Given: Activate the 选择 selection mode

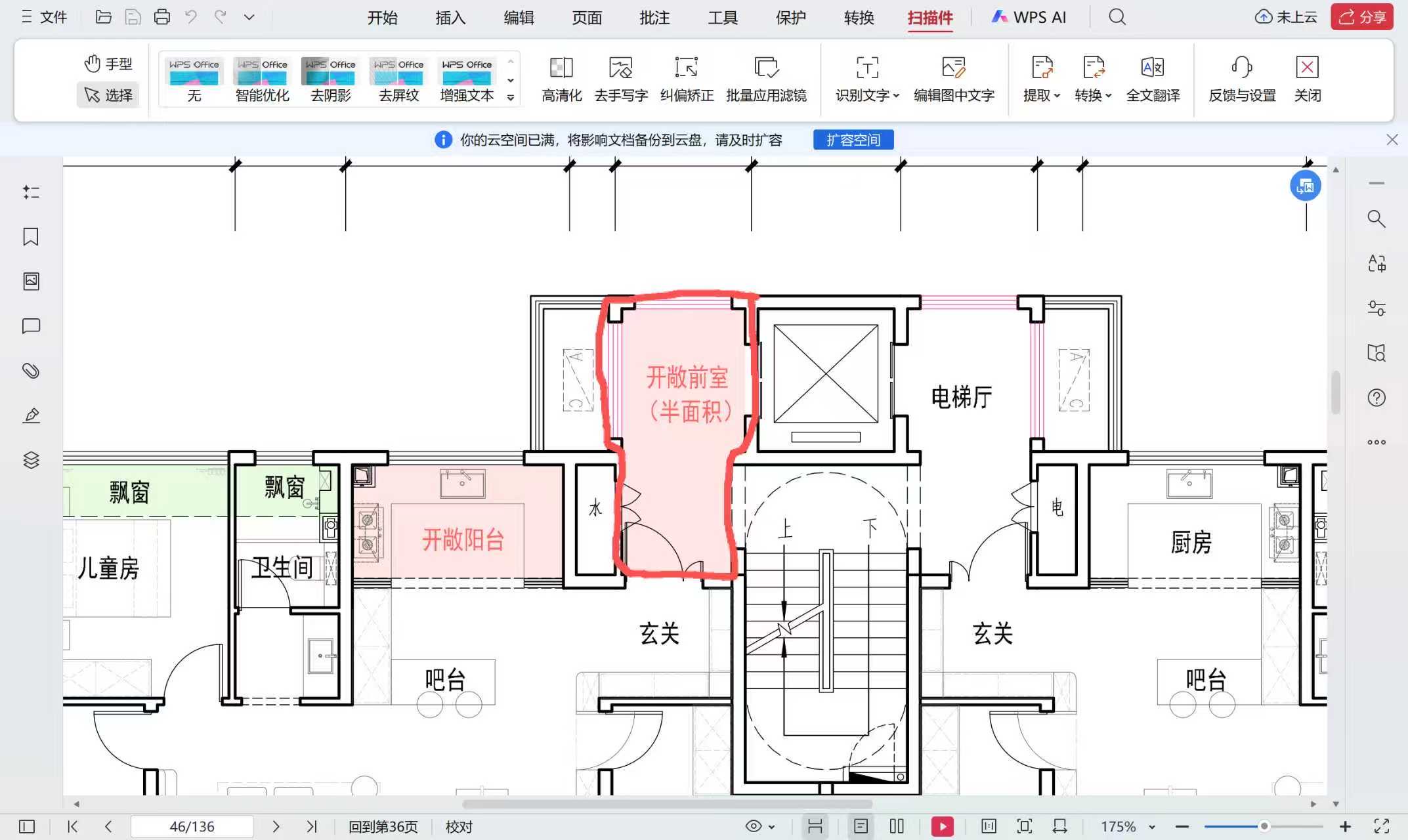Looking at the screenshot, I should click(108, 95).
